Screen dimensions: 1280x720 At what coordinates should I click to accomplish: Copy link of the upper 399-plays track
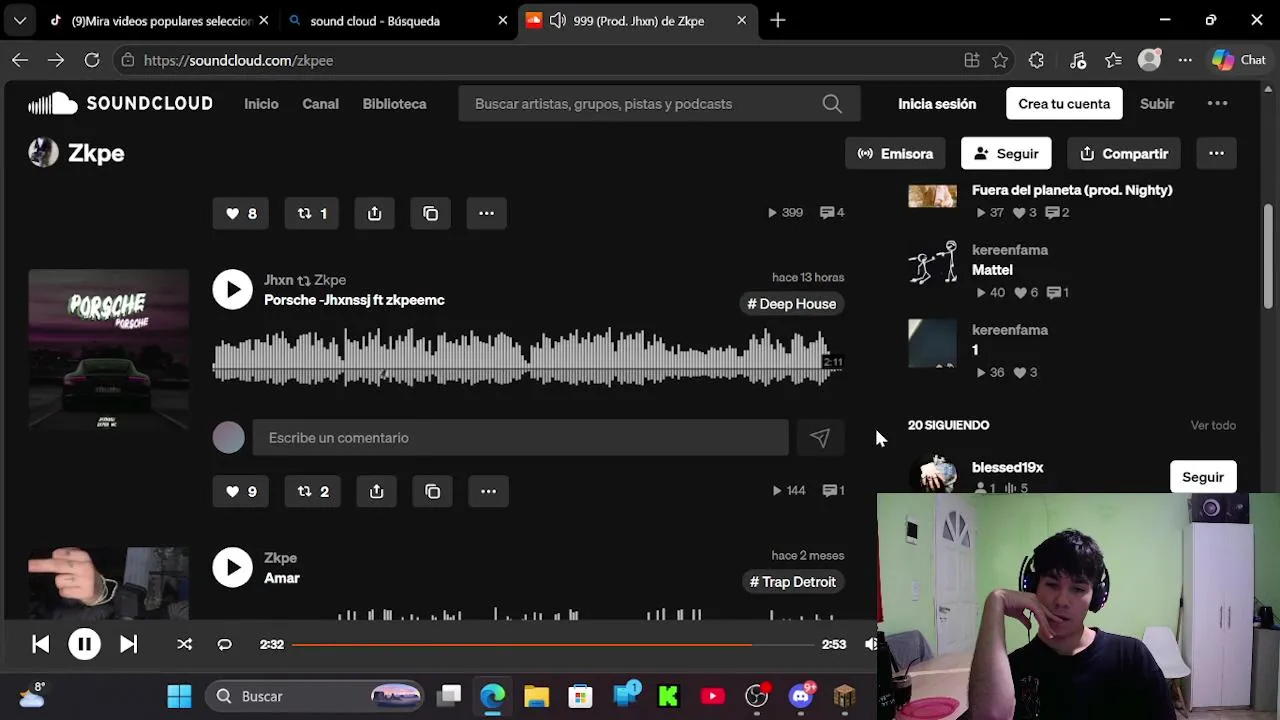pyautogui.click(x=430, y=213)
